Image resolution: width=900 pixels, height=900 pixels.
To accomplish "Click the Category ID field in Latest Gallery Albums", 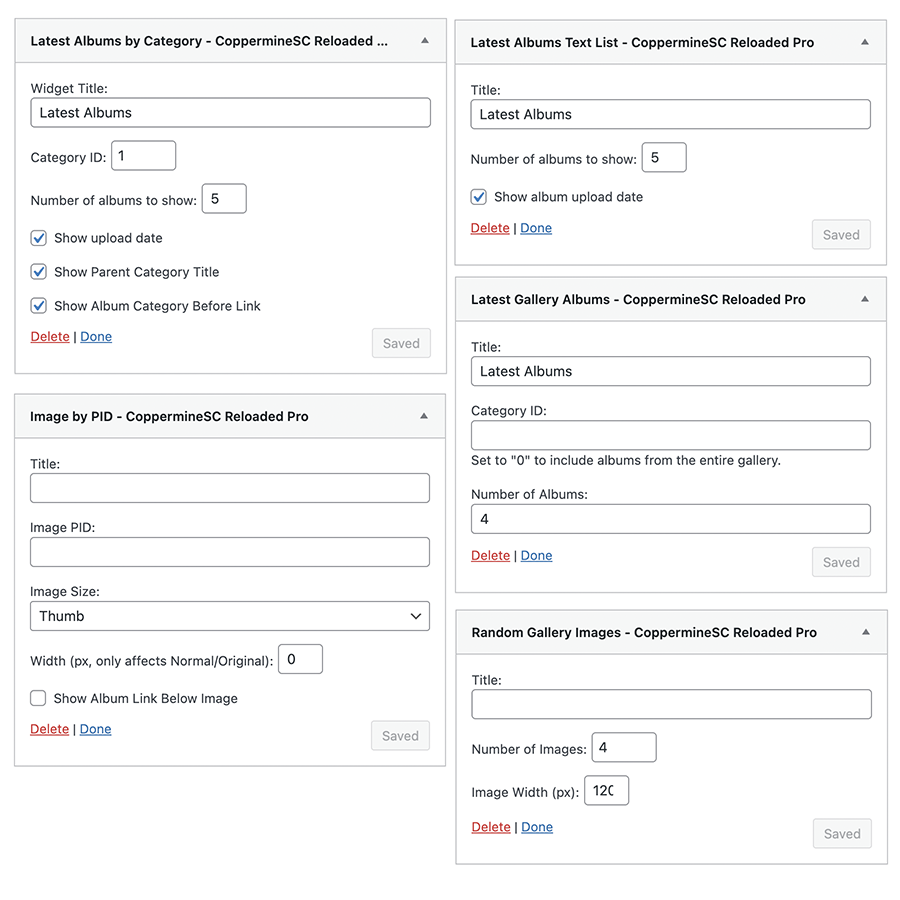I will (670, 435).
